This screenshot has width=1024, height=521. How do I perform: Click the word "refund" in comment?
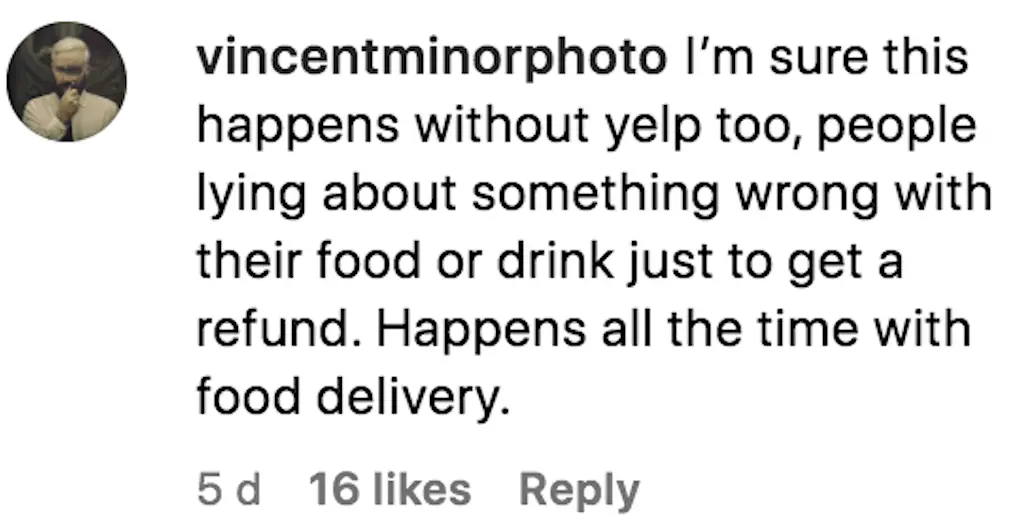pos(262,329)
